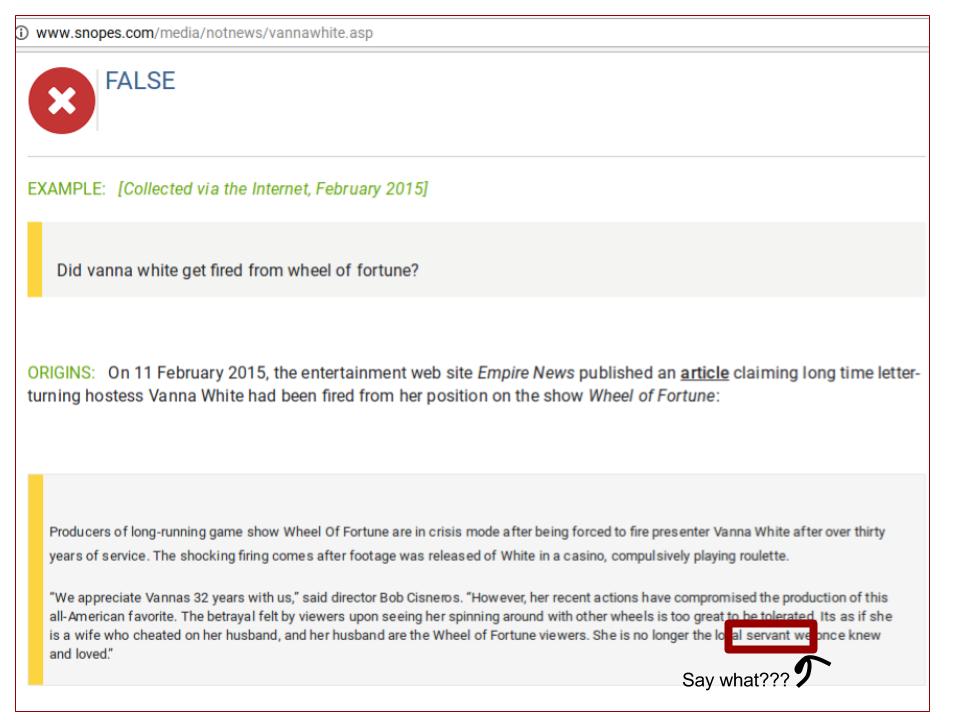Click the 'and loved.' closing quote line
The height and width of the screenshot is (720, 960).
(81, 654)
